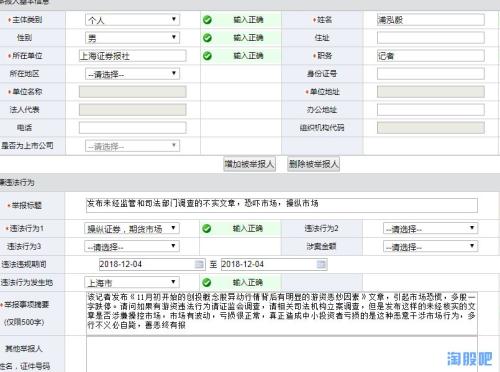Viewport: 500px width, 372px height.
Task: Click the green check icon beside 所在单位
Action: pos(207,56)
